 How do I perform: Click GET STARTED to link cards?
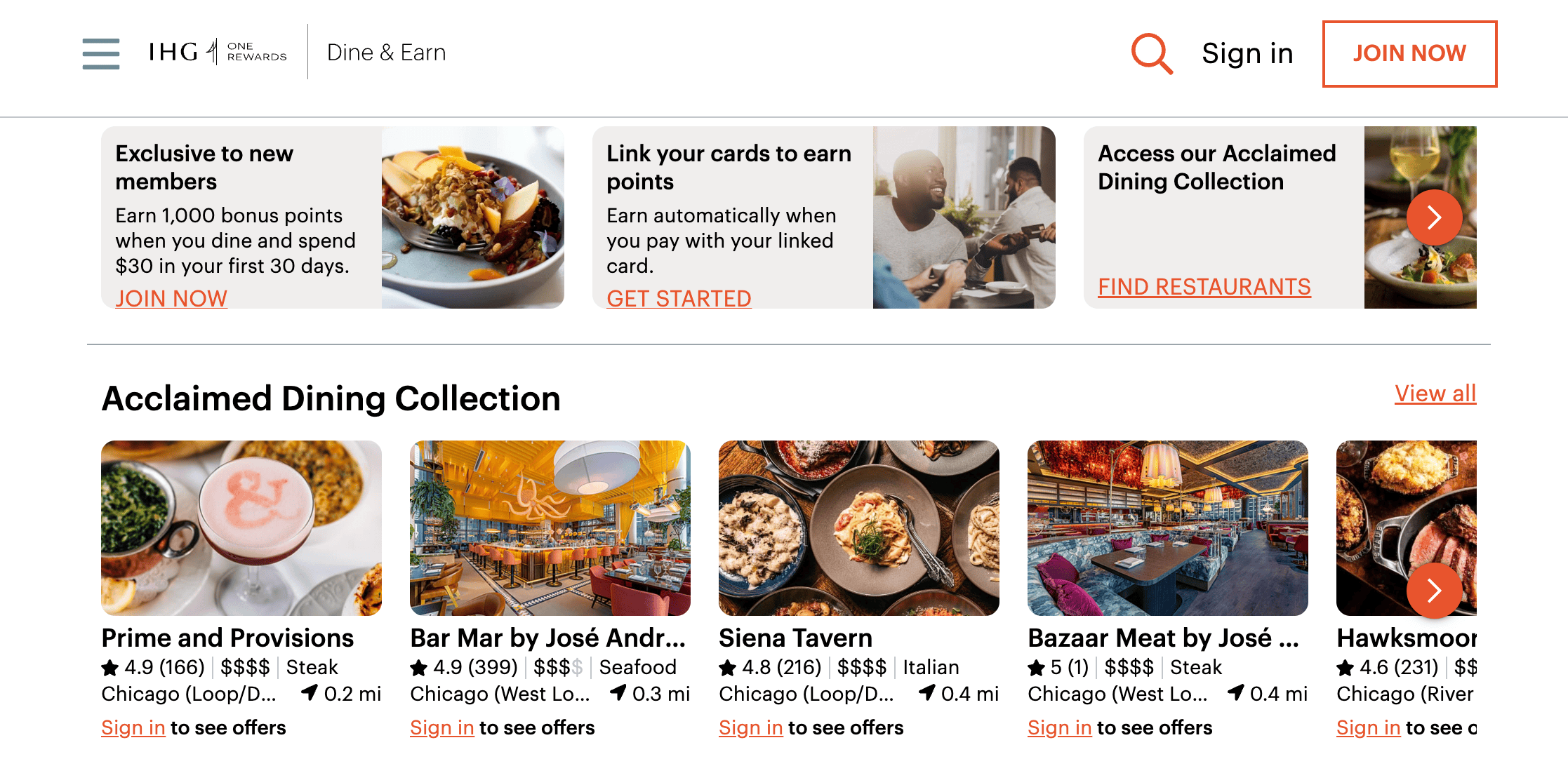point(678,298)
